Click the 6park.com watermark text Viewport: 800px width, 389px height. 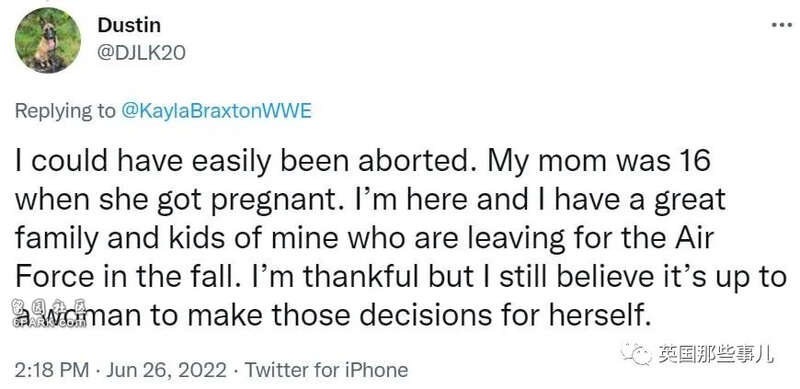43,323
